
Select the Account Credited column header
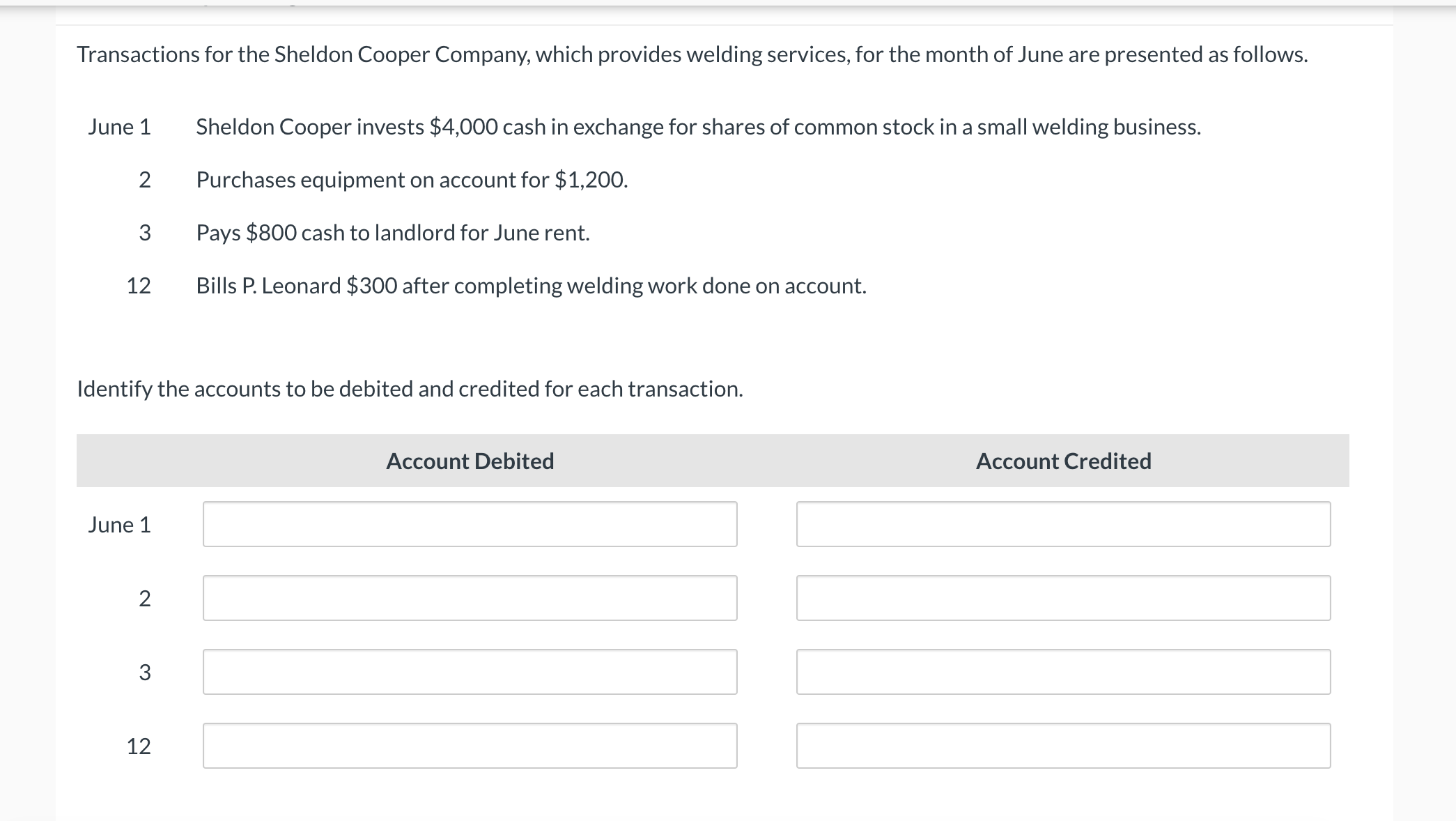click(1064, 461)
